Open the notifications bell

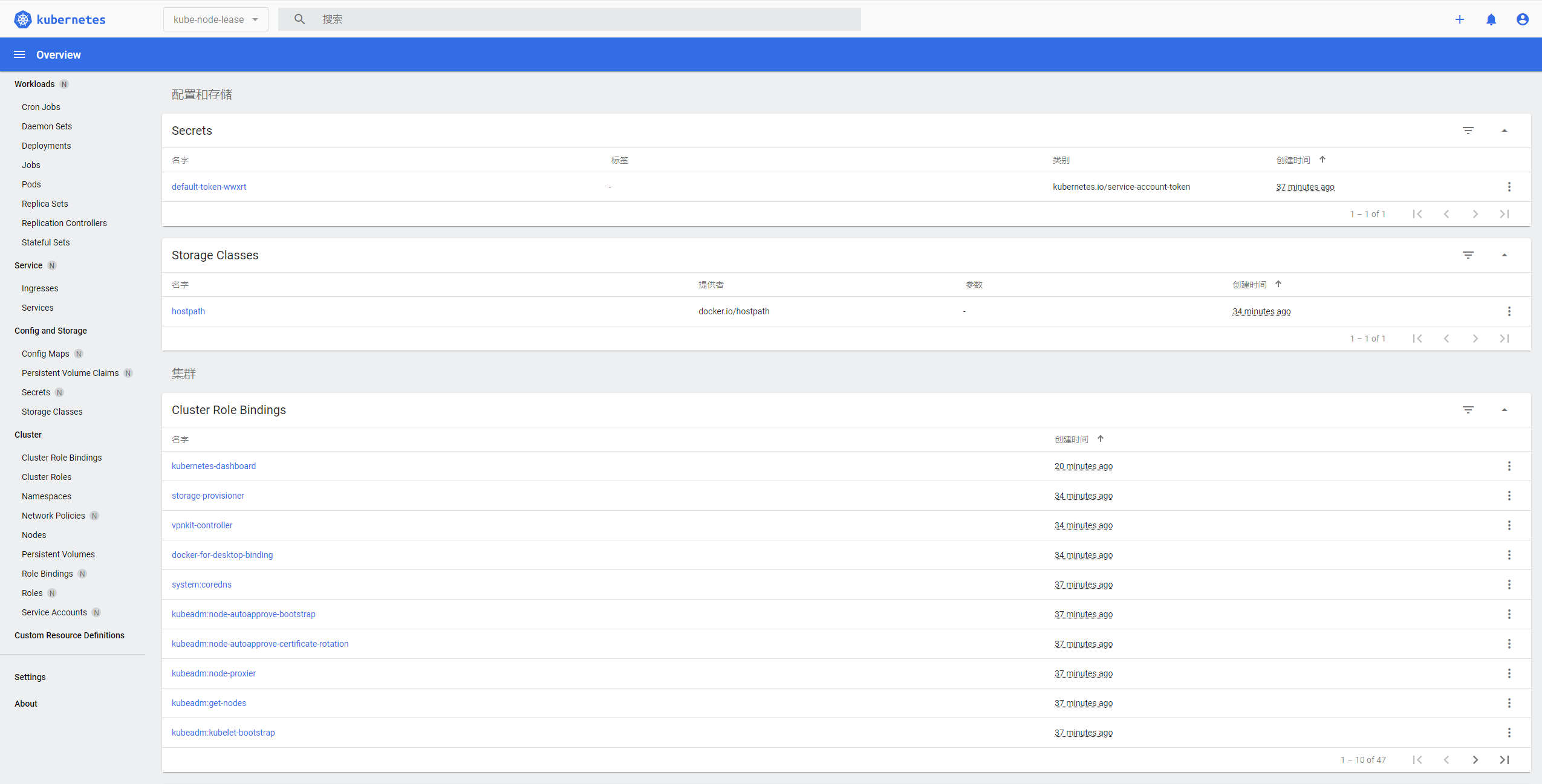[x=1491, y=19]
